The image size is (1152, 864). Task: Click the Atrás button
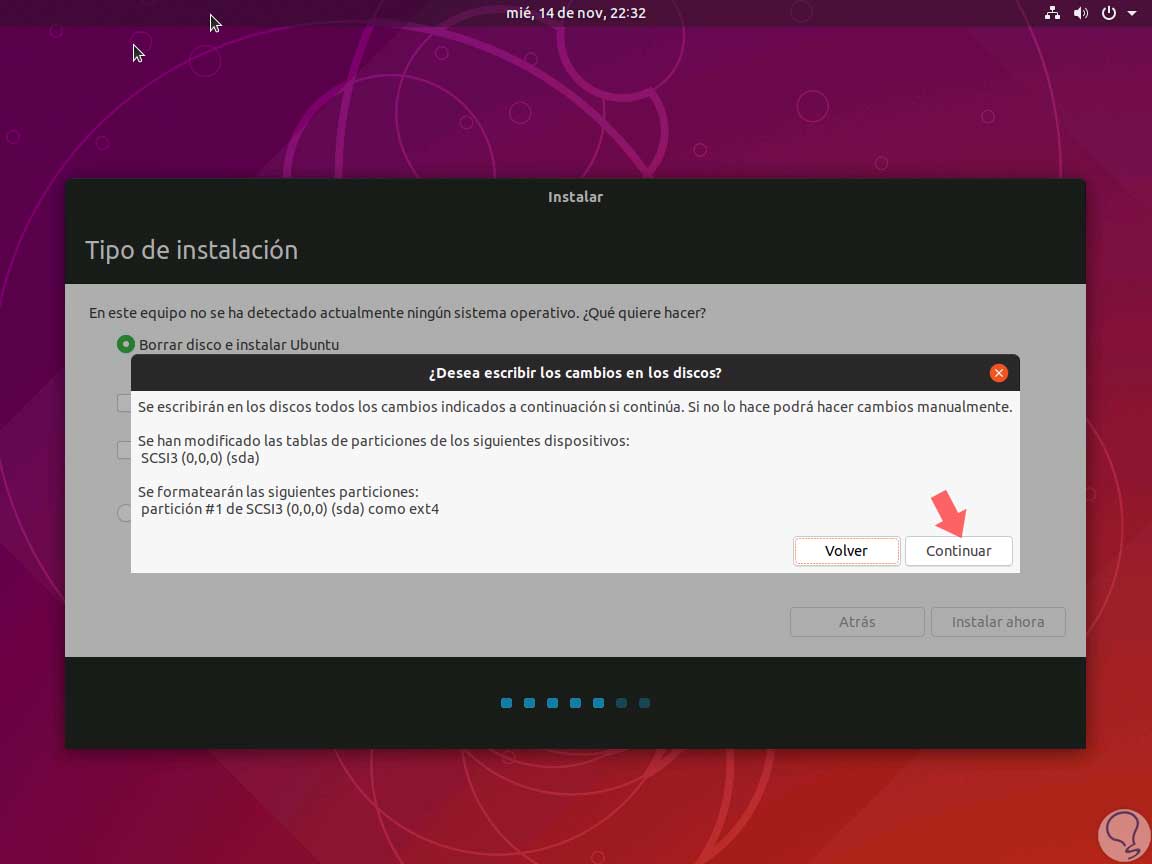(857, 622)
